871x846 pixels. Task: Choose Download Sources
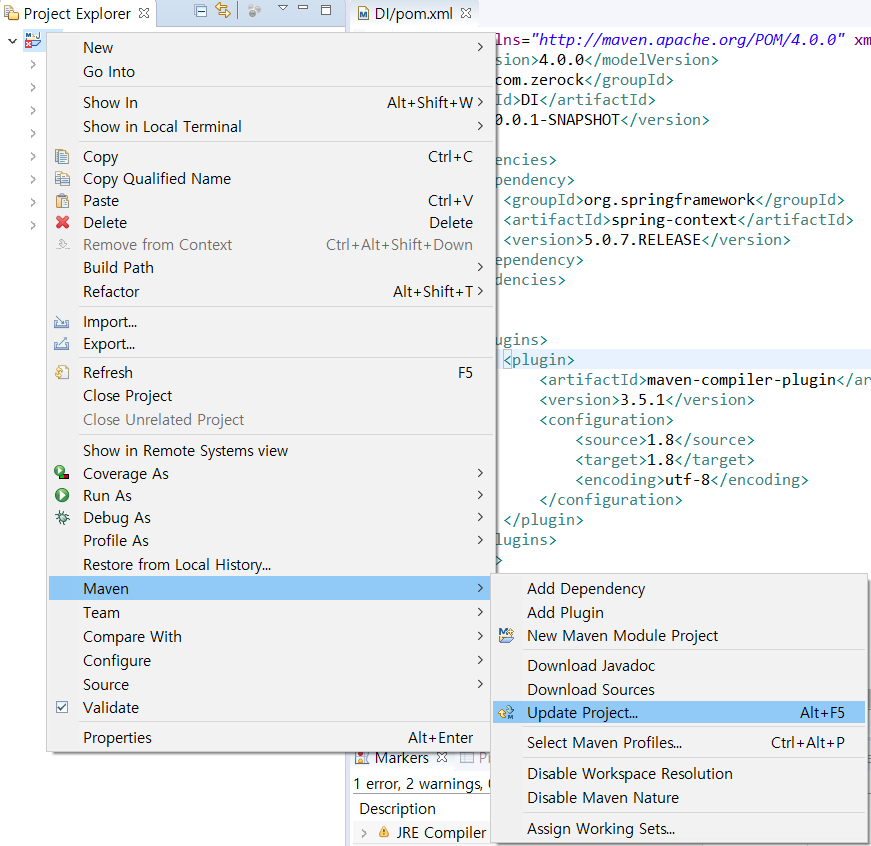point(679,689)
